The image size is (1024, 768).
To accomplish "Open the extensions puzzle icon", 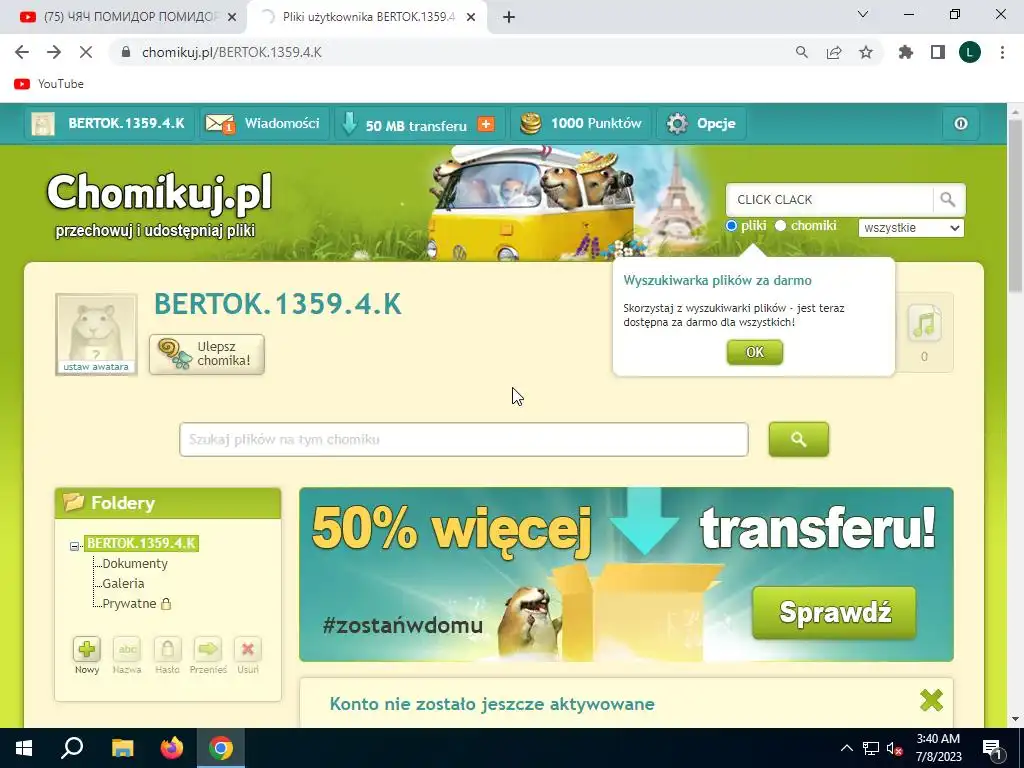I will pyautogui.click(x=905, y=52).
